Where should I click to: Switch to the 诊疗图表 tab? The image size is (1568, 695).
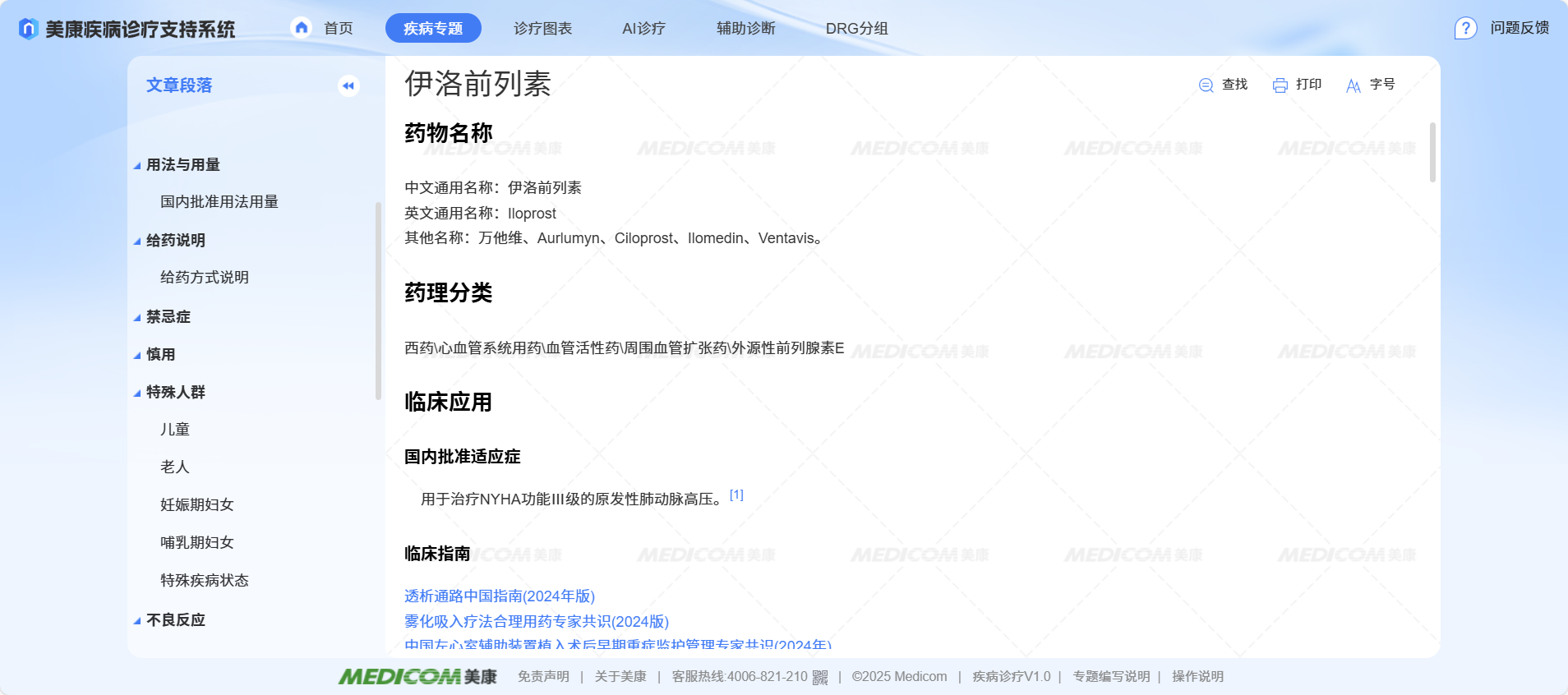tap(542, 29)
